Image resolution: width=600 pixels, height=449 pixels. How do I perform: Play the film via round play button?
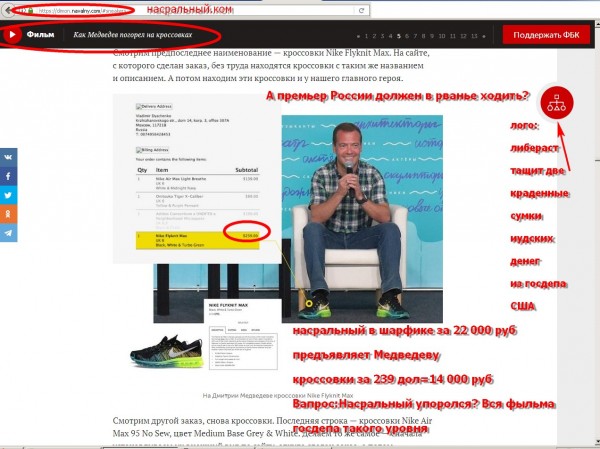coord(12,35)
